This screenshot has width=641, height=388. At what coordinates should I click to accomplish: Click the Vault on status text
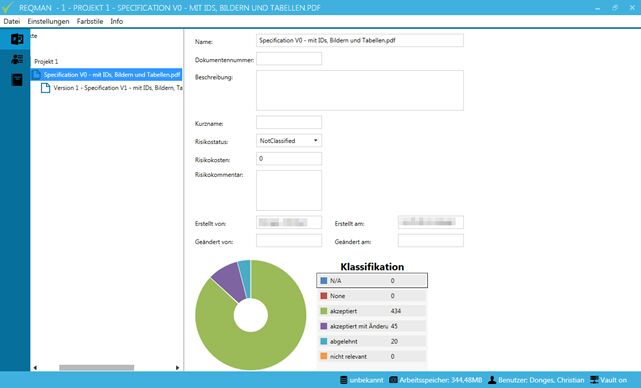(613, 380)
